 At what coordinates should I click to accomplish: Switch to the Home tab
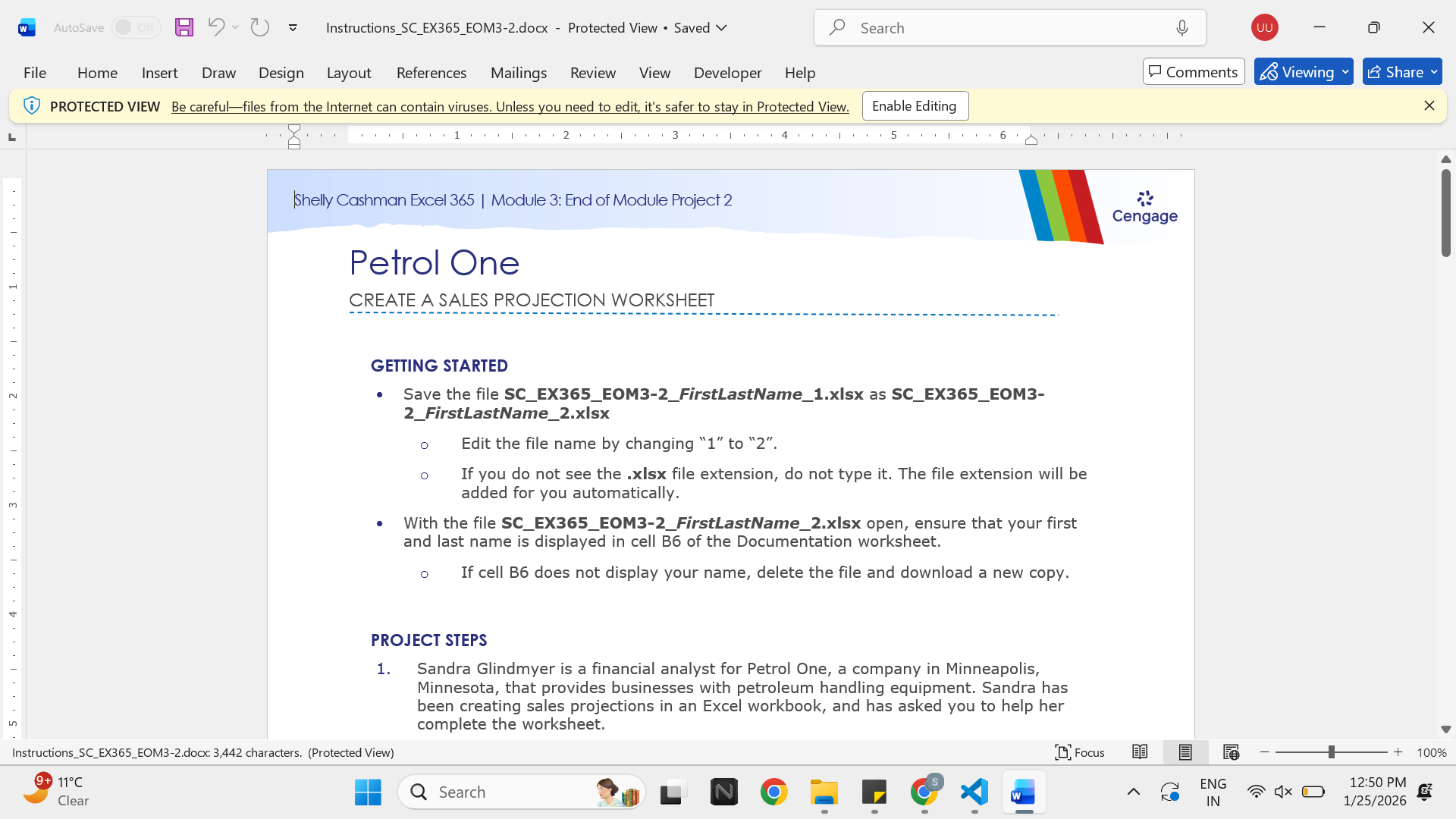97,73
